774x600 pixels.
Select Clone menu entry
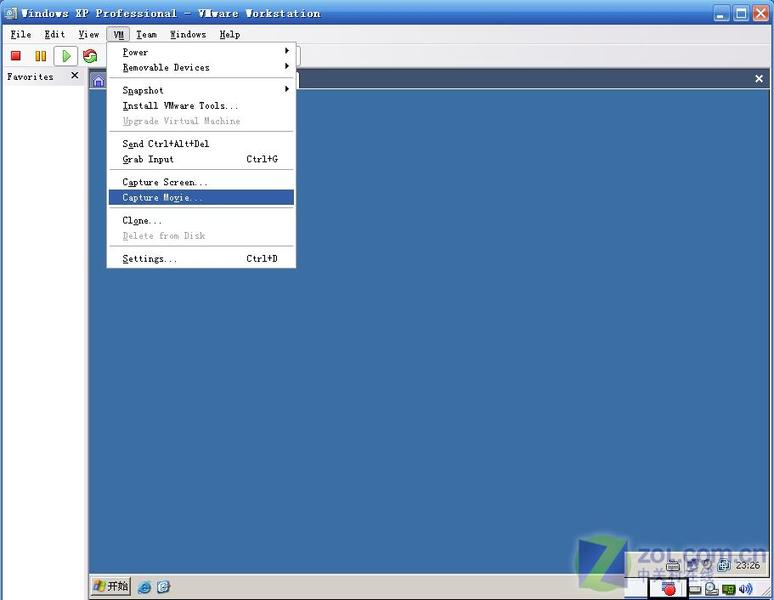pyautogui.click(x=201, y=220)
